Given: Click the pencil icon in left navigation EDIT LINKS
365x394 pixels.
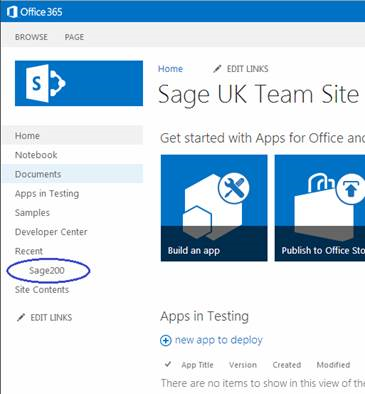Looking at the screenshot, I should pos(21,317).
